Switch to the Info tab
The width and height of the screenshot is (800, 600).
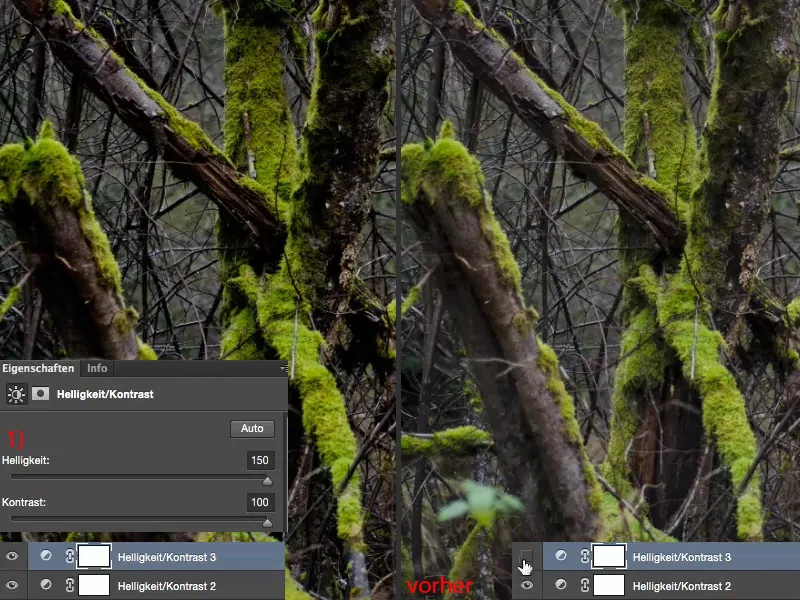[97, 368]
